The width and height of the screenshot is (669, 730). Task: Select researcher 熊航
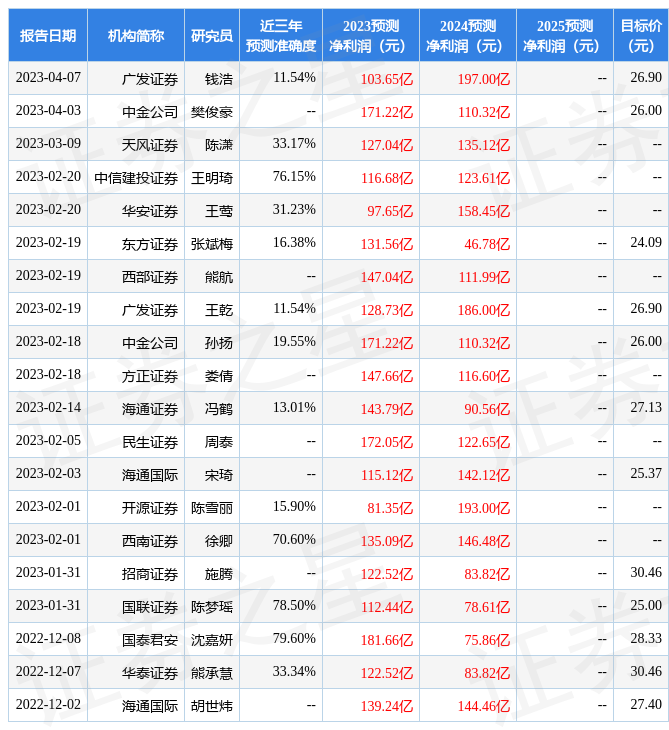click(x=219, y=277)
